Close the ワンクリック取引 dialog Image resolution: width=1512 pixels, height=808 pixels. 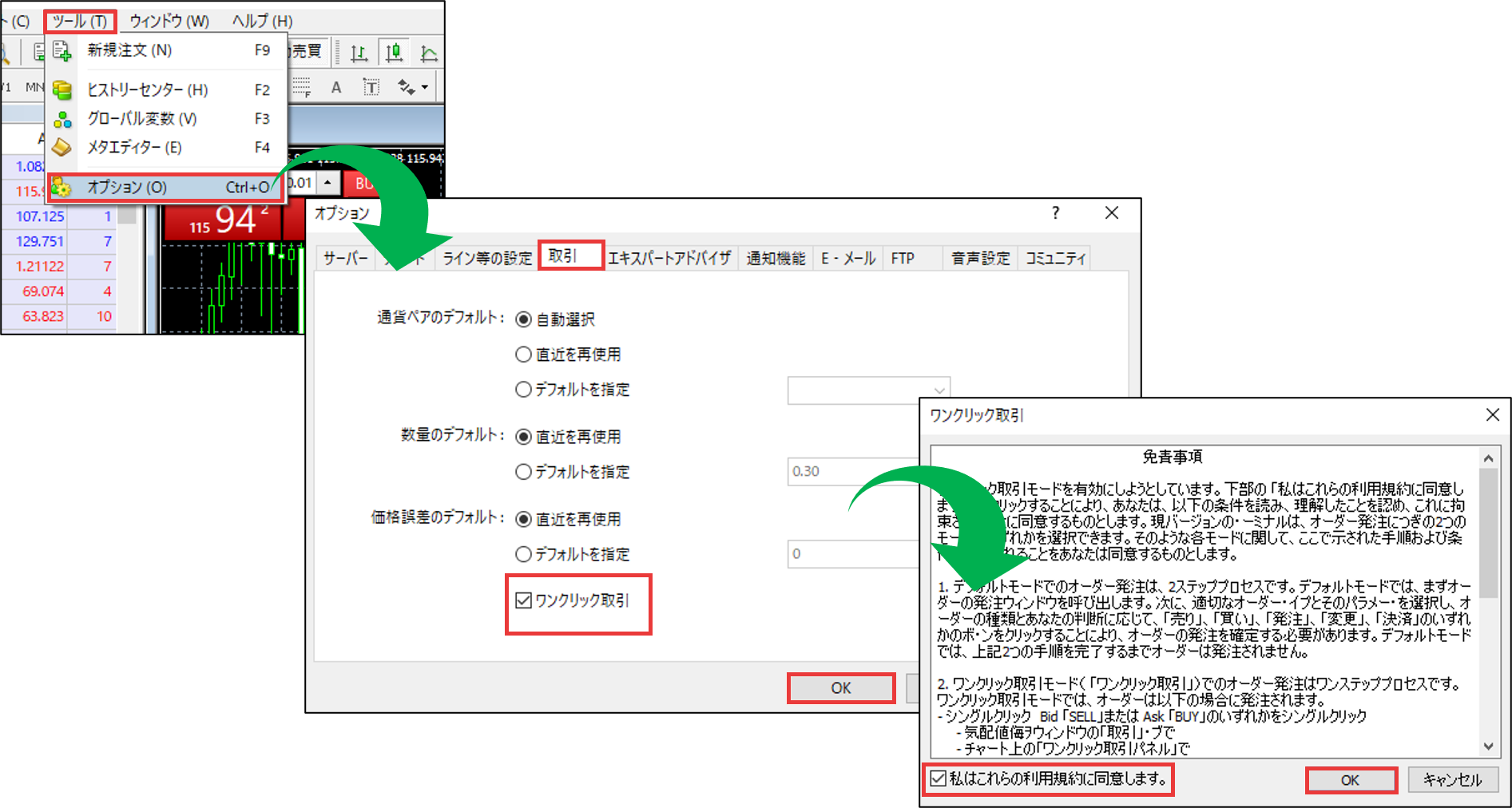1492,414
